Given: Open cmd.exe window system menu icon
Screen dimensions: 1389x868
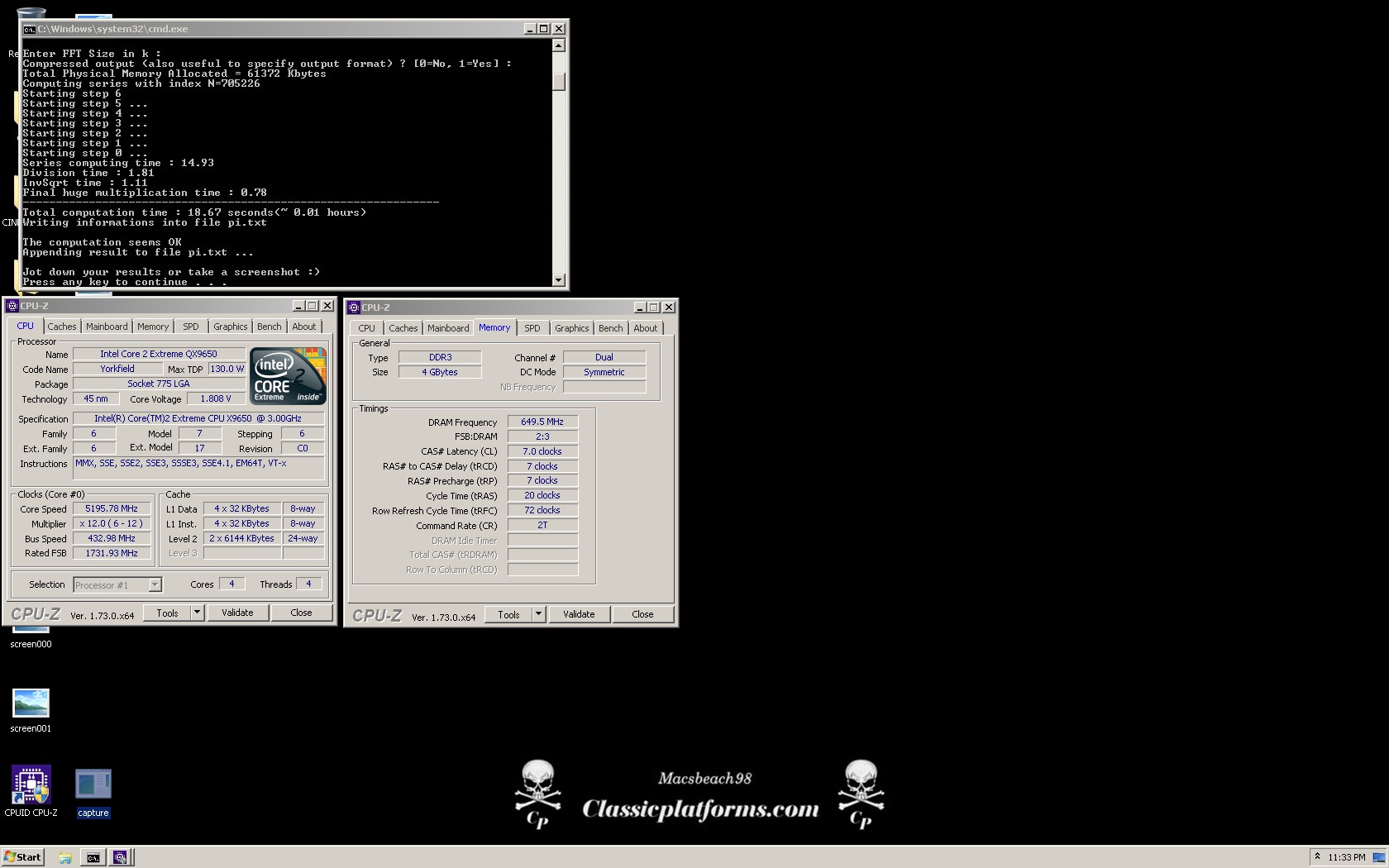Looking at the screenshot, I should (29, 29).
